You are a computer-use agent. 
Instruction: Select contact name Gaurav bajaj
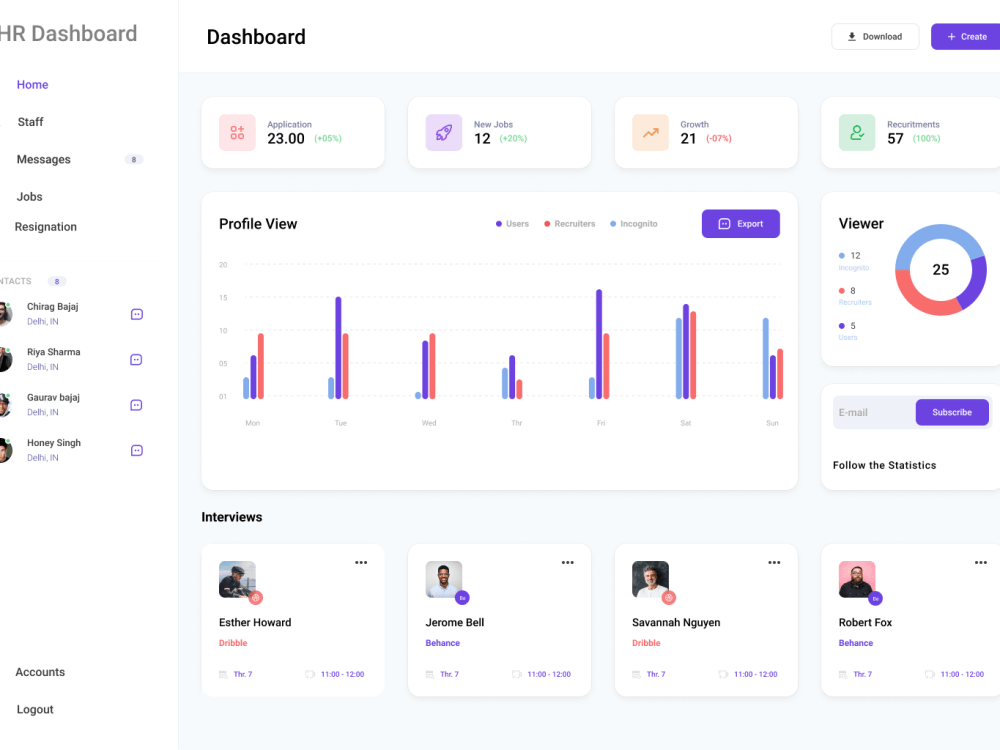pos(53,397)
